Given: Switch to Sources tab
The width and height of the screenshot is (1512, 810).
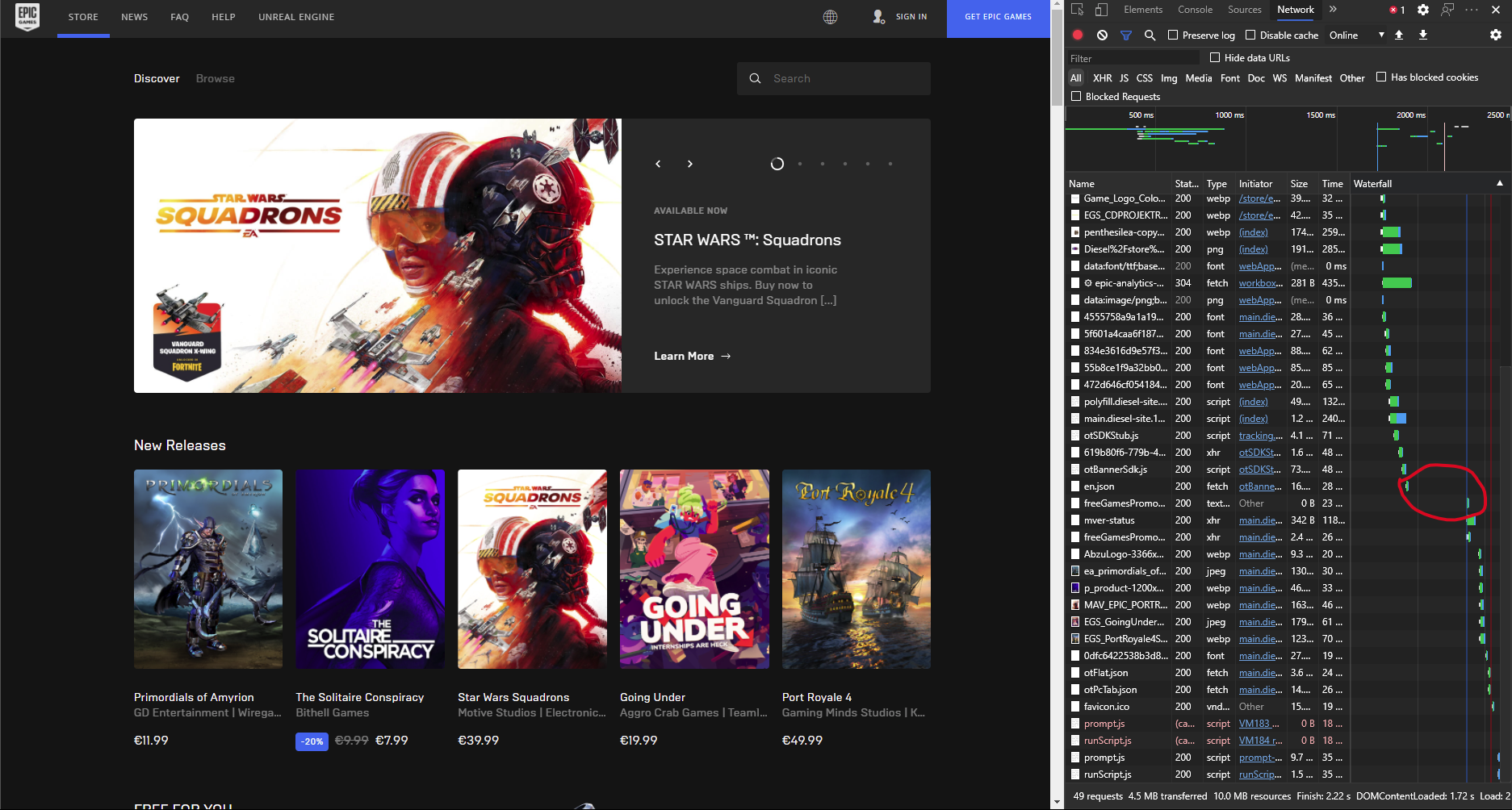Looking at the screenshot, I should tap(1244, 10).
